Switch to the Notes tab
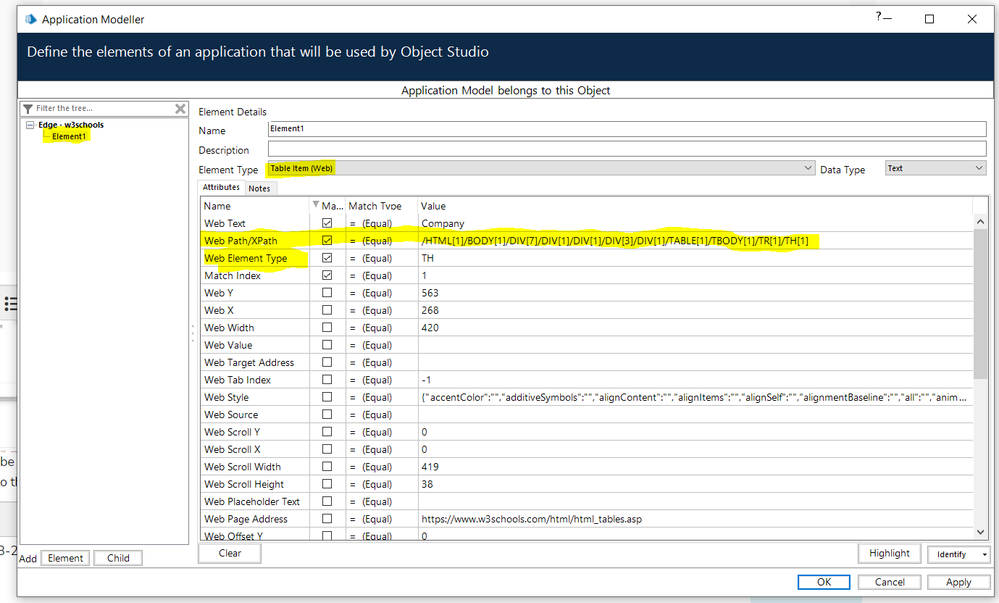This screenshot has width=999, height=603. tap(259, 188)
